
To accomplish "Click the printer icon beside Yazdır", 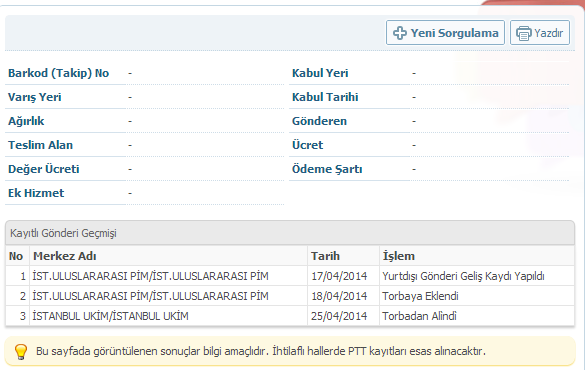I will (523, 34).
